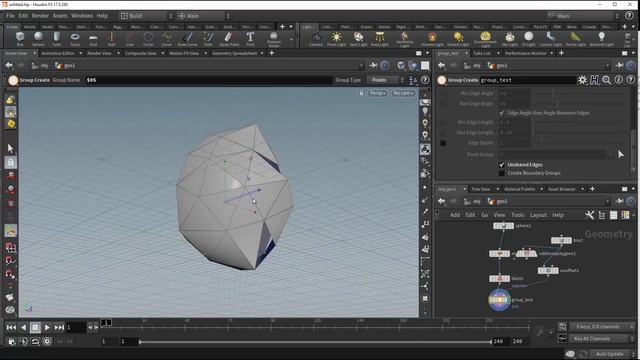Open the Main radial menu dropdown
Viewport: 640px width, 360px height.
[204, 16]
